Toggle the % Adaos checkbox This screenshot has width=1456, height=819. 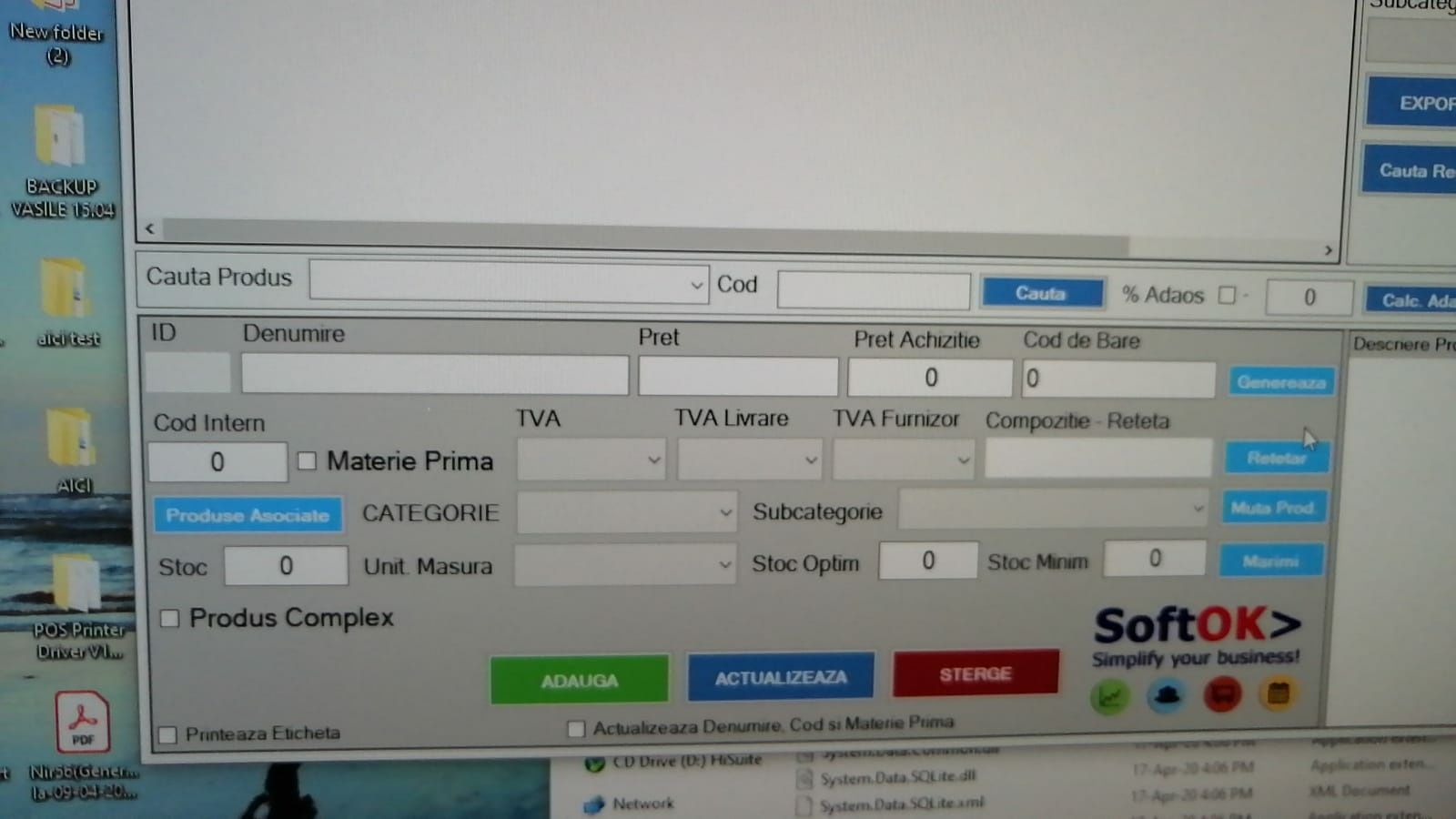(x=1227, y=295)
